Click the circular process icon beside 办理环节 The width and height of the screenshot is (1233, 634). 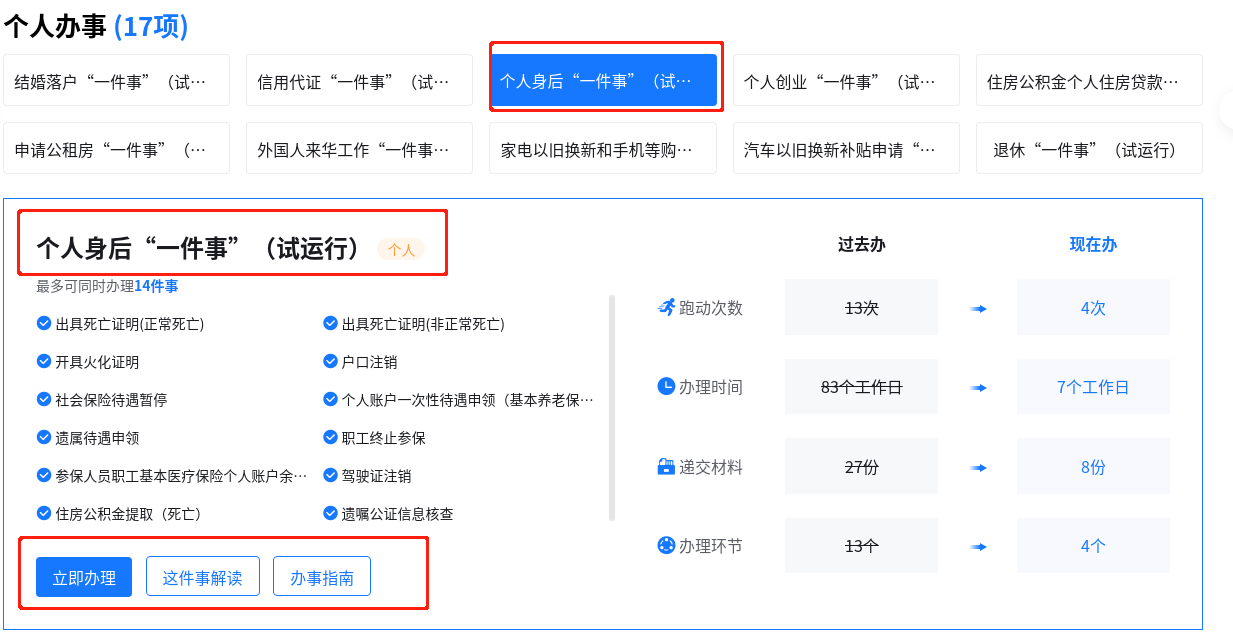[666, 545]
